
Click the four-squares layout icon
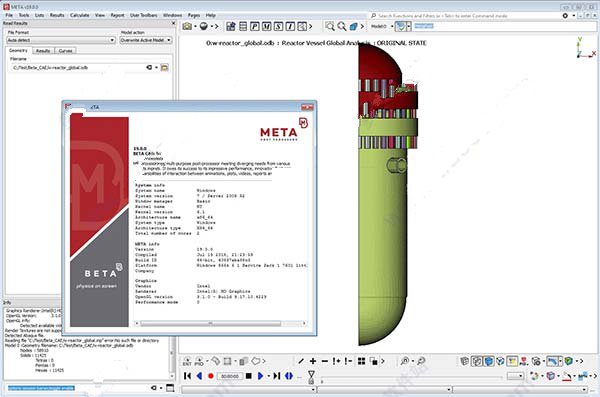pyautogui.click(x=361, y=361)
